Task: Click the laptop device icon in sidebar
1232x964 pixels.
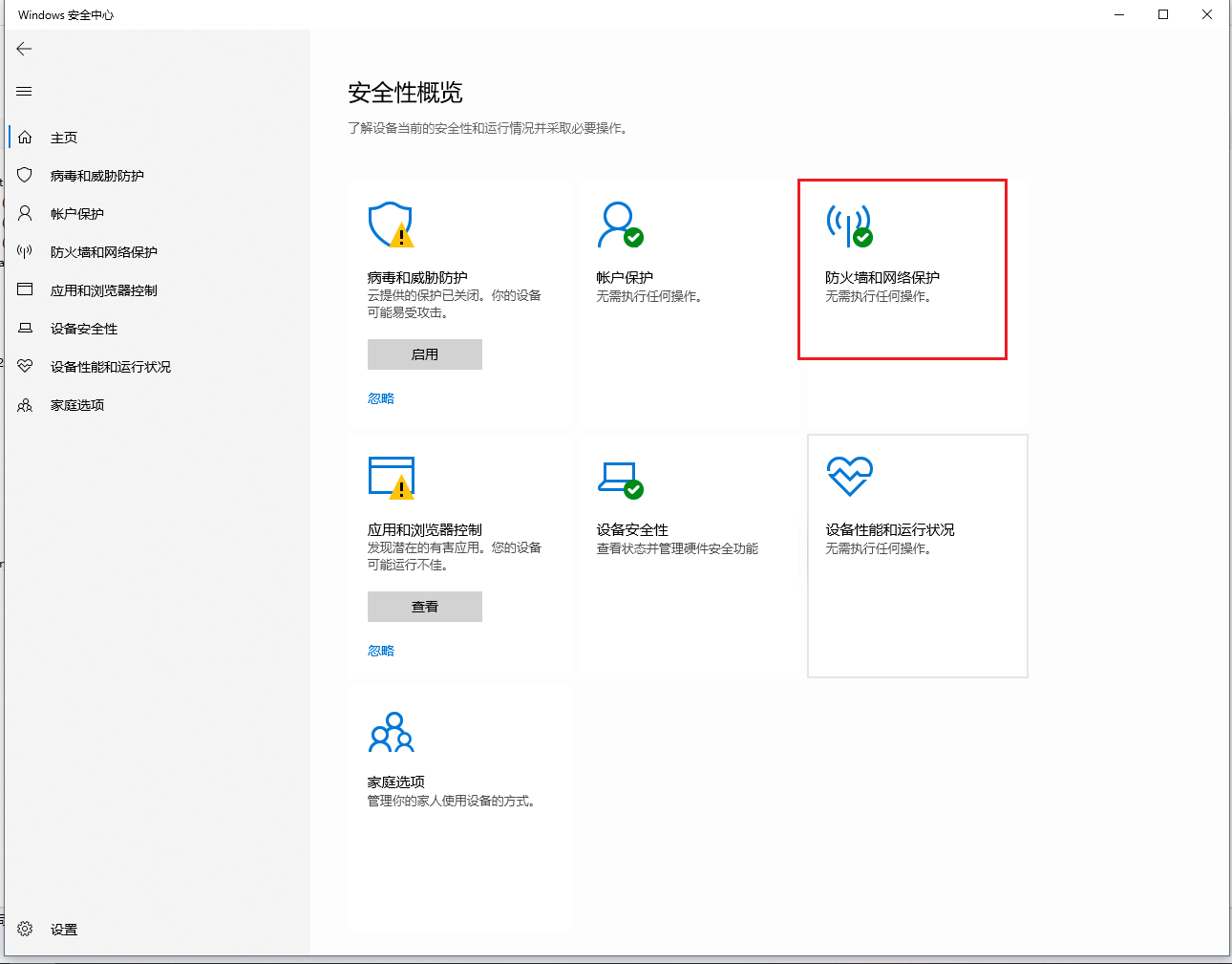Action: (25, 328)
